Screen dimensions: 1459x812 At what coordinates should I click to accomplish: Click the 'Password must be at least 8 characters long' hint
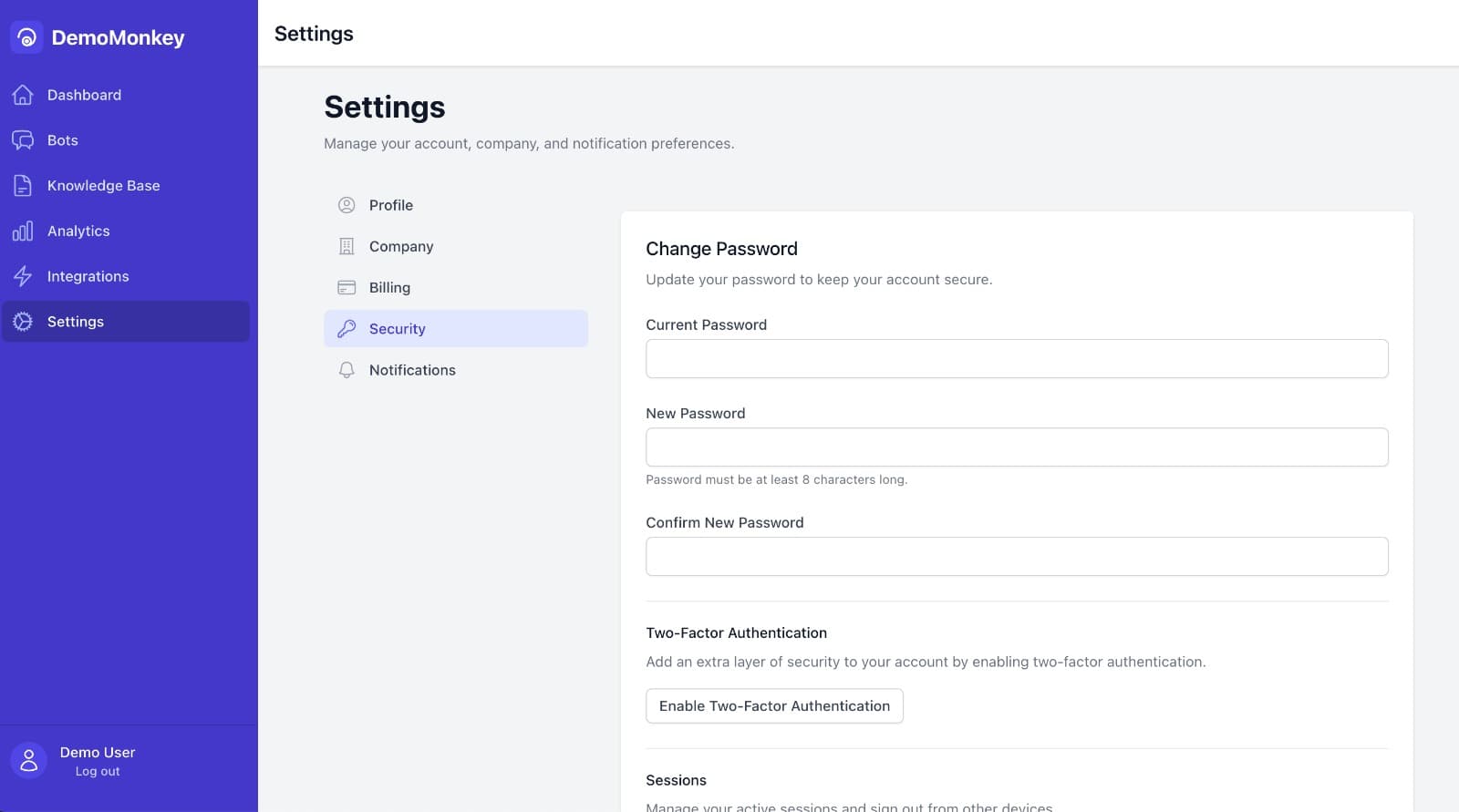776,479
